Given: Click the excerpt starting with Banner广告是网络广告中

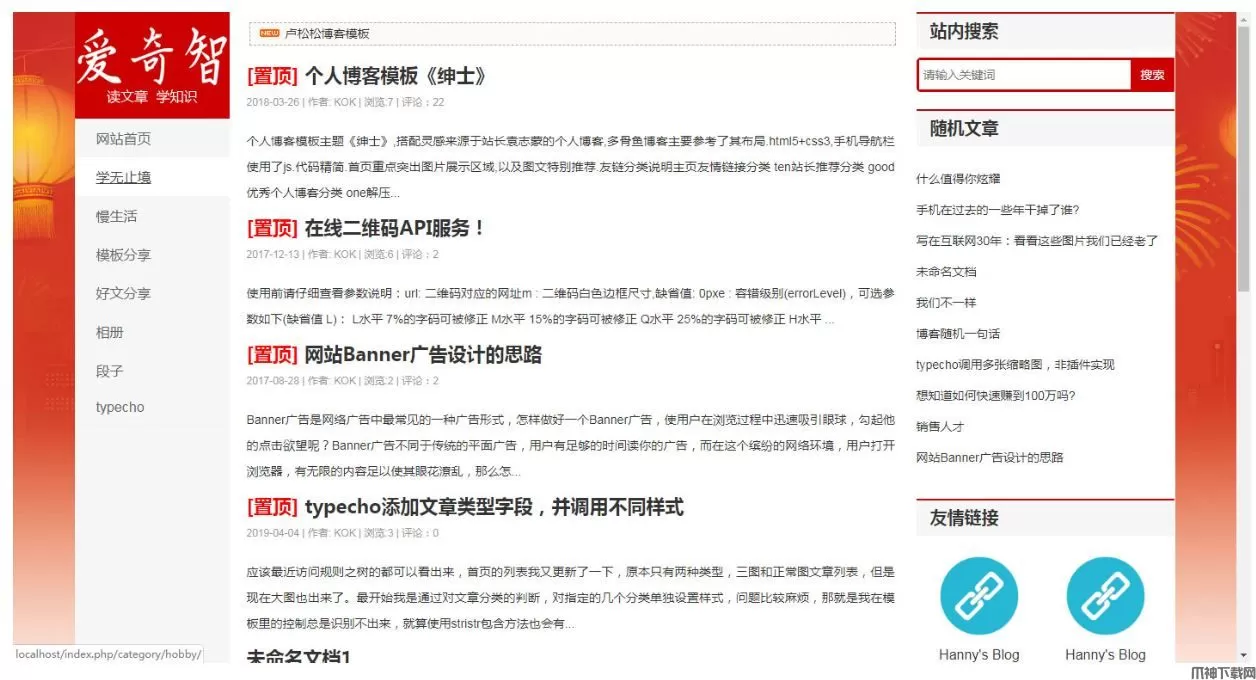Looking at the screenshot, I should [571, 445].
